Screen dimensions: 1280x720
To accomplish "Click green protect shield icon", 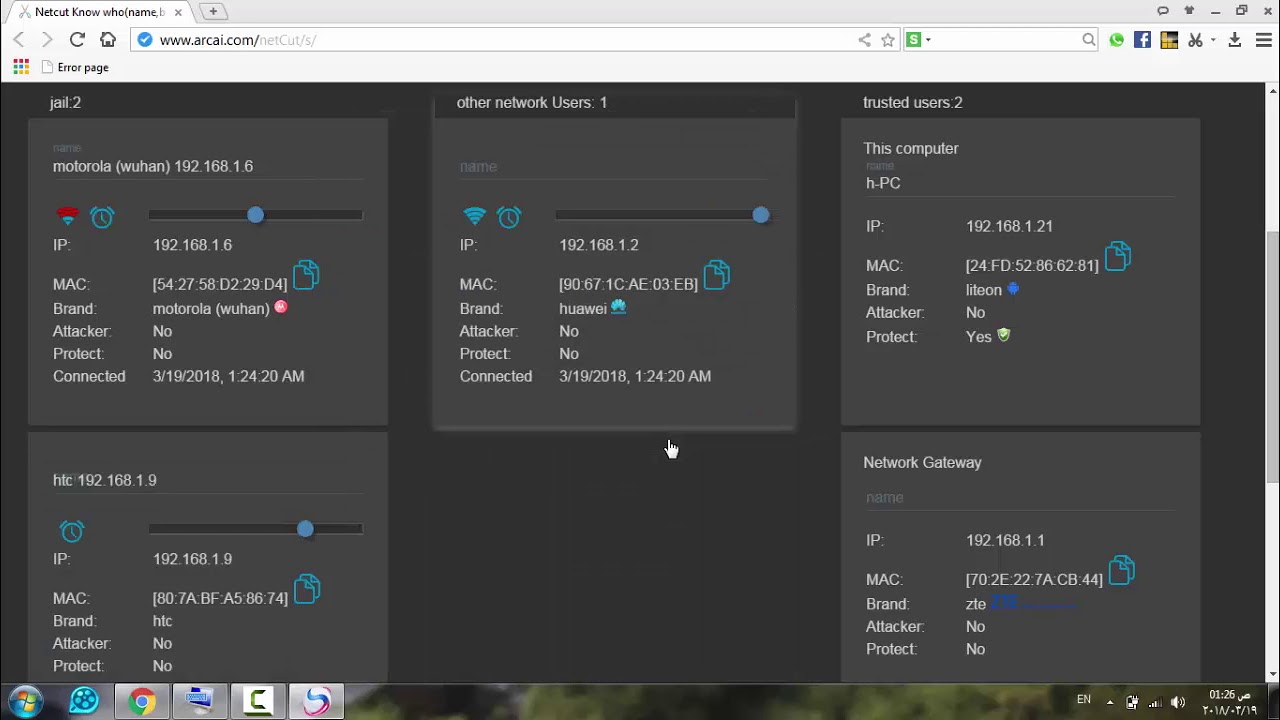I will pos(1004,335).
